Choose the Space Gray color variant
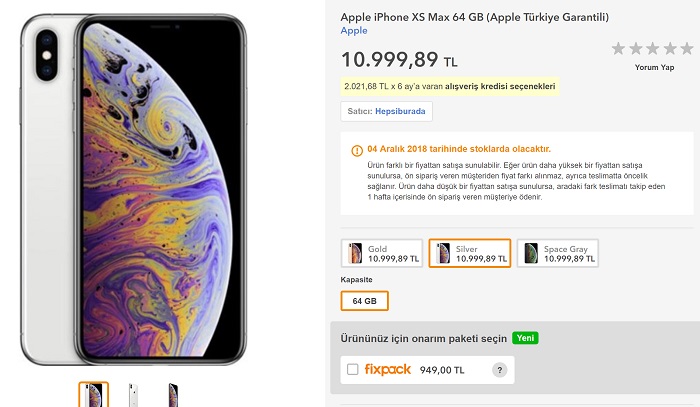The height and width of the screenshot is (407, 700). point(558,253)
